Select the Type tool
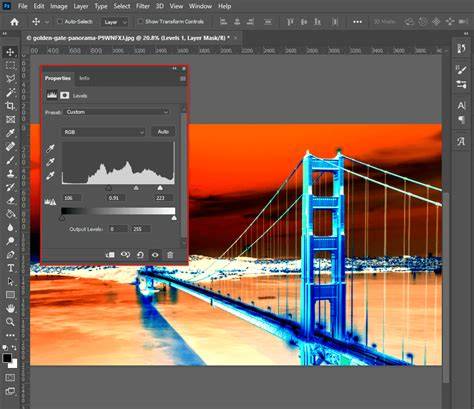 [10, 268]
